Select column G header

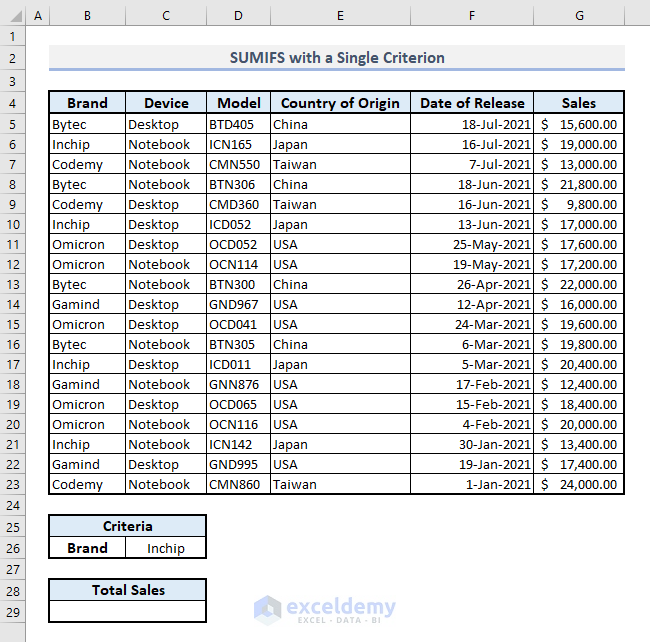(x=579, y=16)
